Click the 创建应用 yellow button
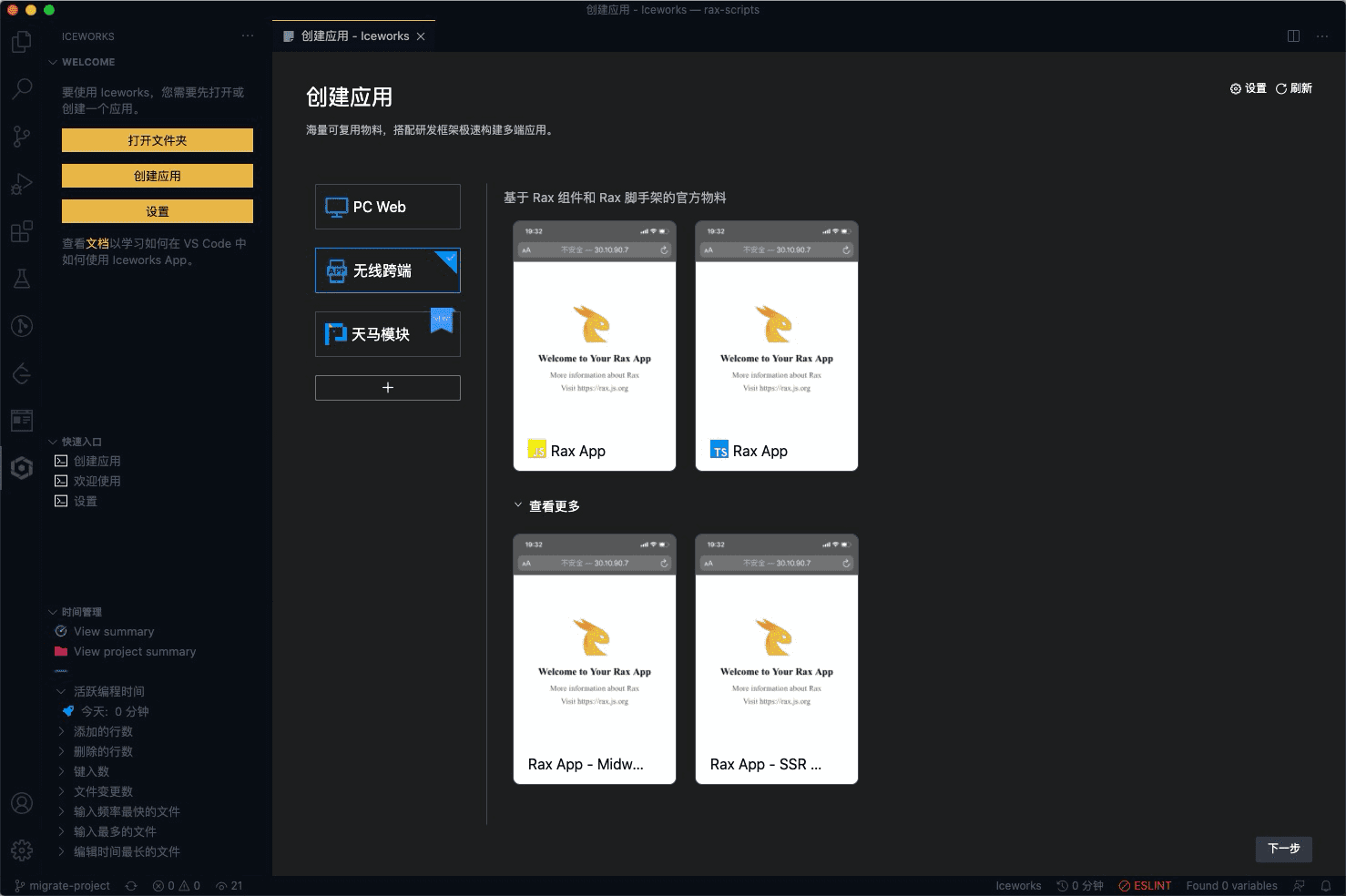 158,176
